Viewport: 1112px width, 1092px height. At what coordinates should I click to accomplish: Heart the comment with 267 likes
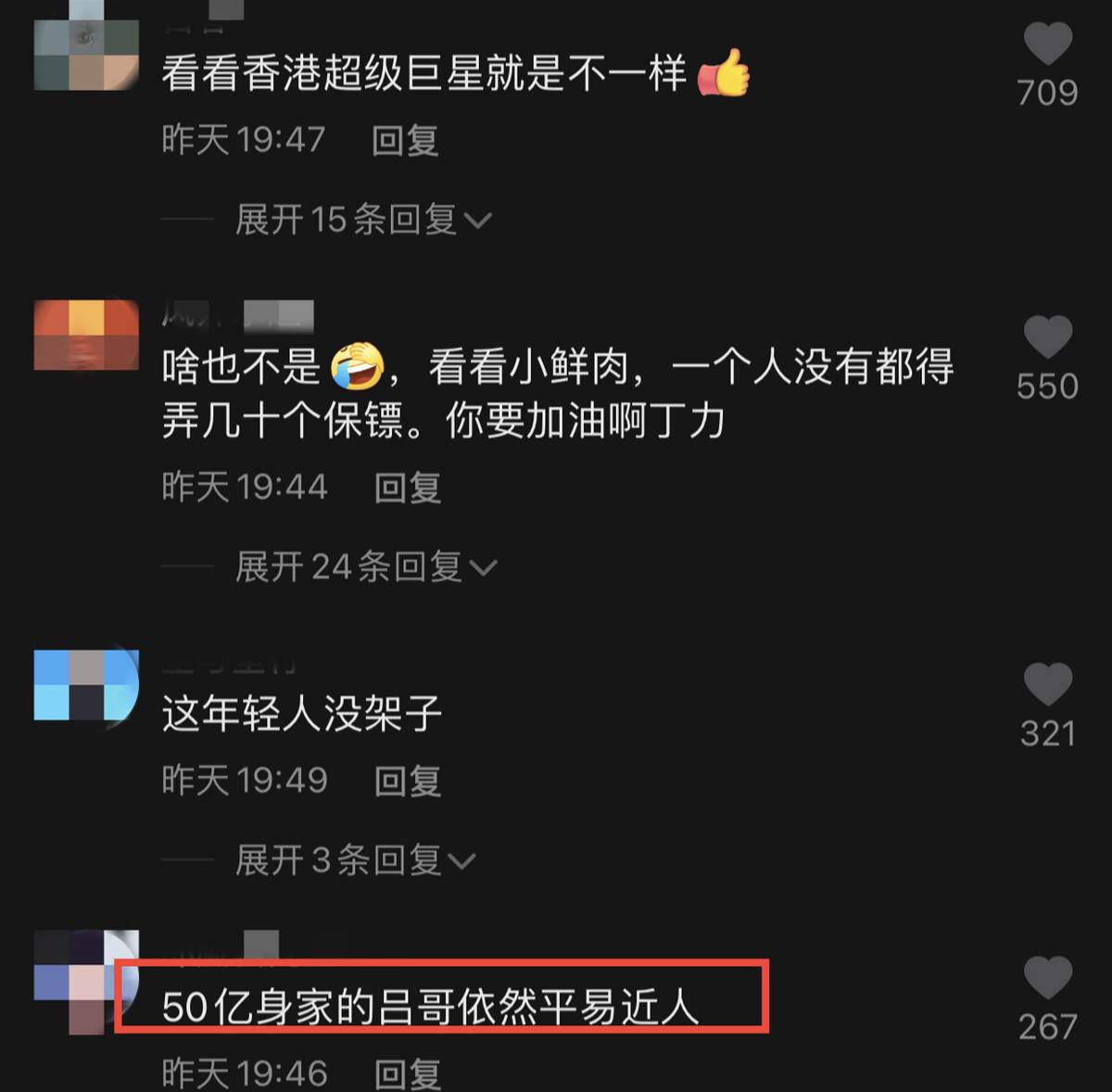1047,978
